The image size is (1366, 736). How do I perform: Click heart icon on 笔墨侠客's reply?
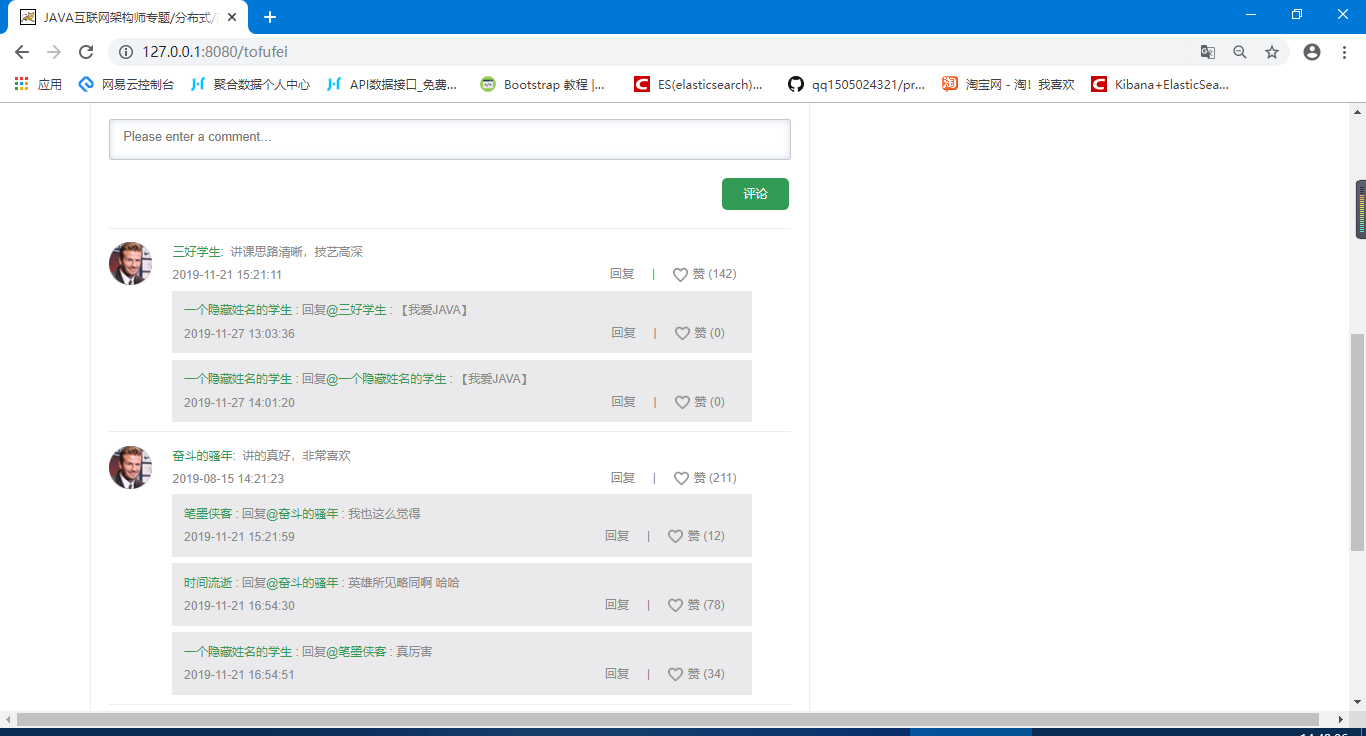(675, 536)
